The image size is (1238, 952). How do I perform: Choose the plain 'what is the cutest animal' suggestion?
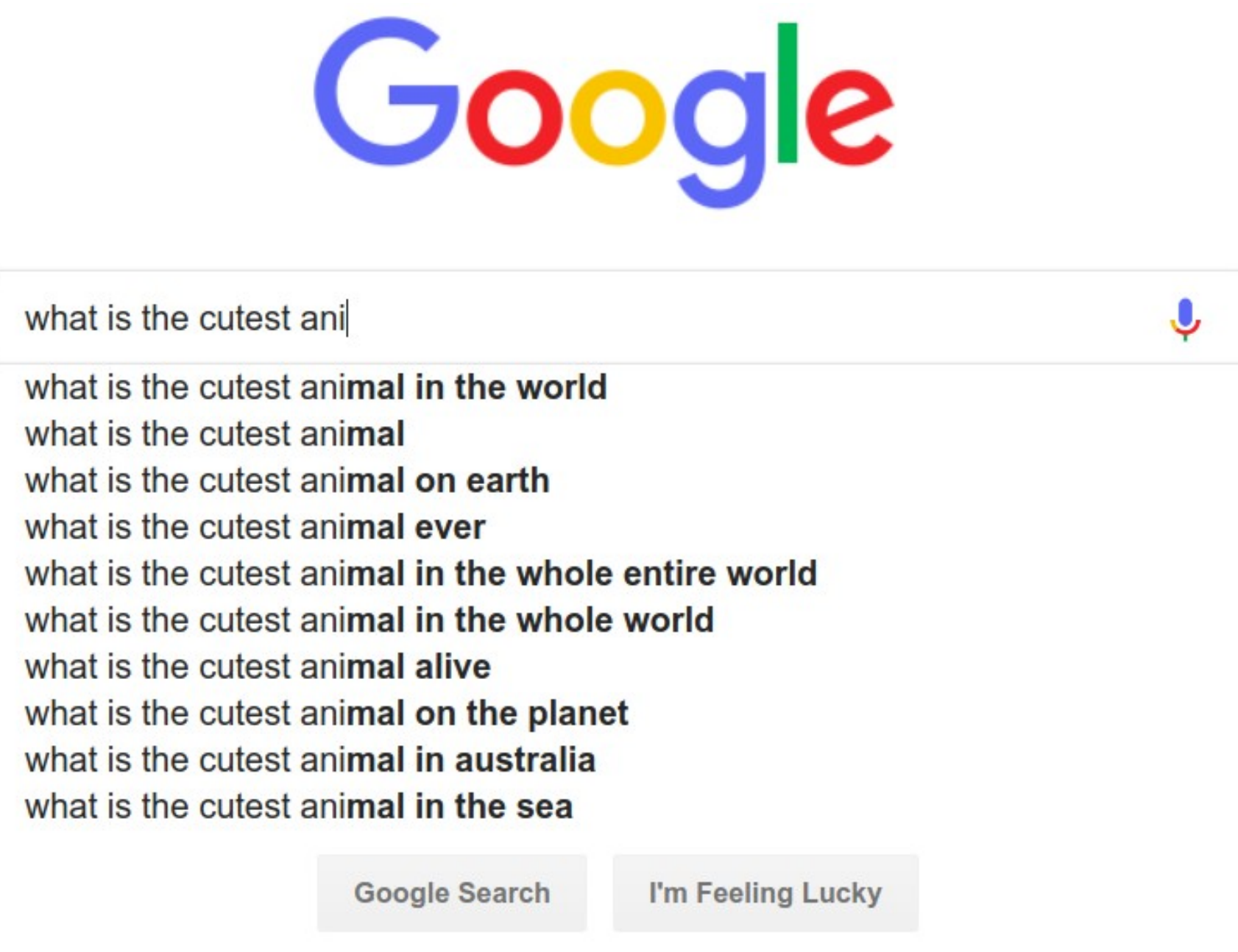214,434
